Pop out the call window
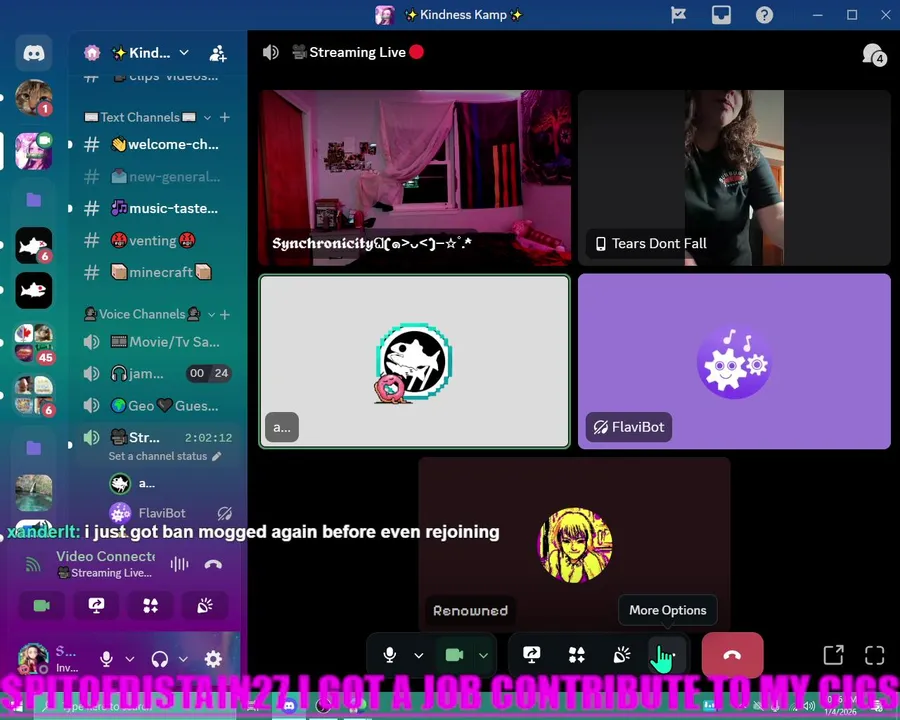 (x=833, y=655)
